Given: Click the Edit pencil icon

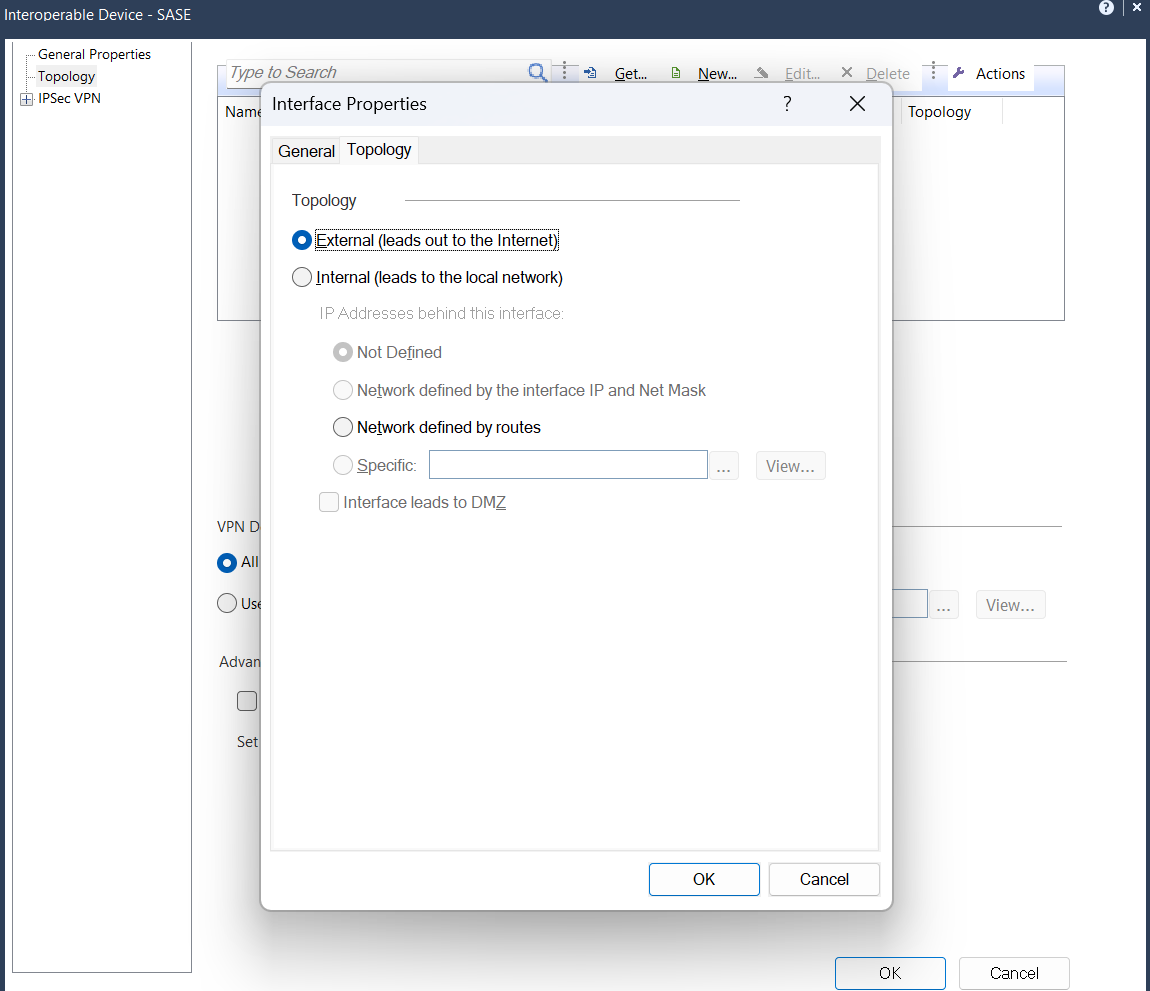Looking at the screenshot, I should [x=762, y=73].
